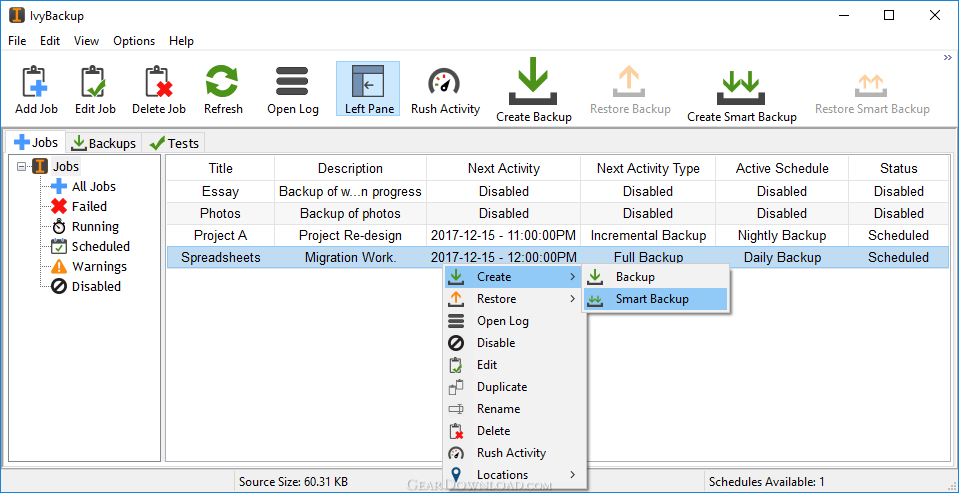This screenshot has height=493, width=959.
Task: Open the File menu
Action: pos(17,41)
